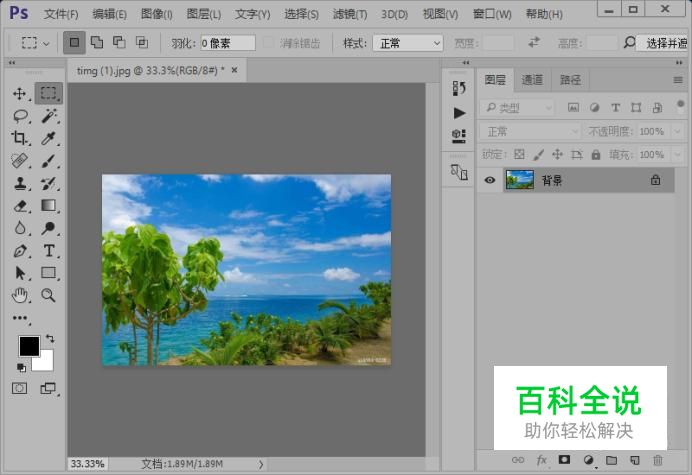This screenshot has width=692, height=475.
Task: Click the foreground black color swatch
Action: [x=29, y=345]
